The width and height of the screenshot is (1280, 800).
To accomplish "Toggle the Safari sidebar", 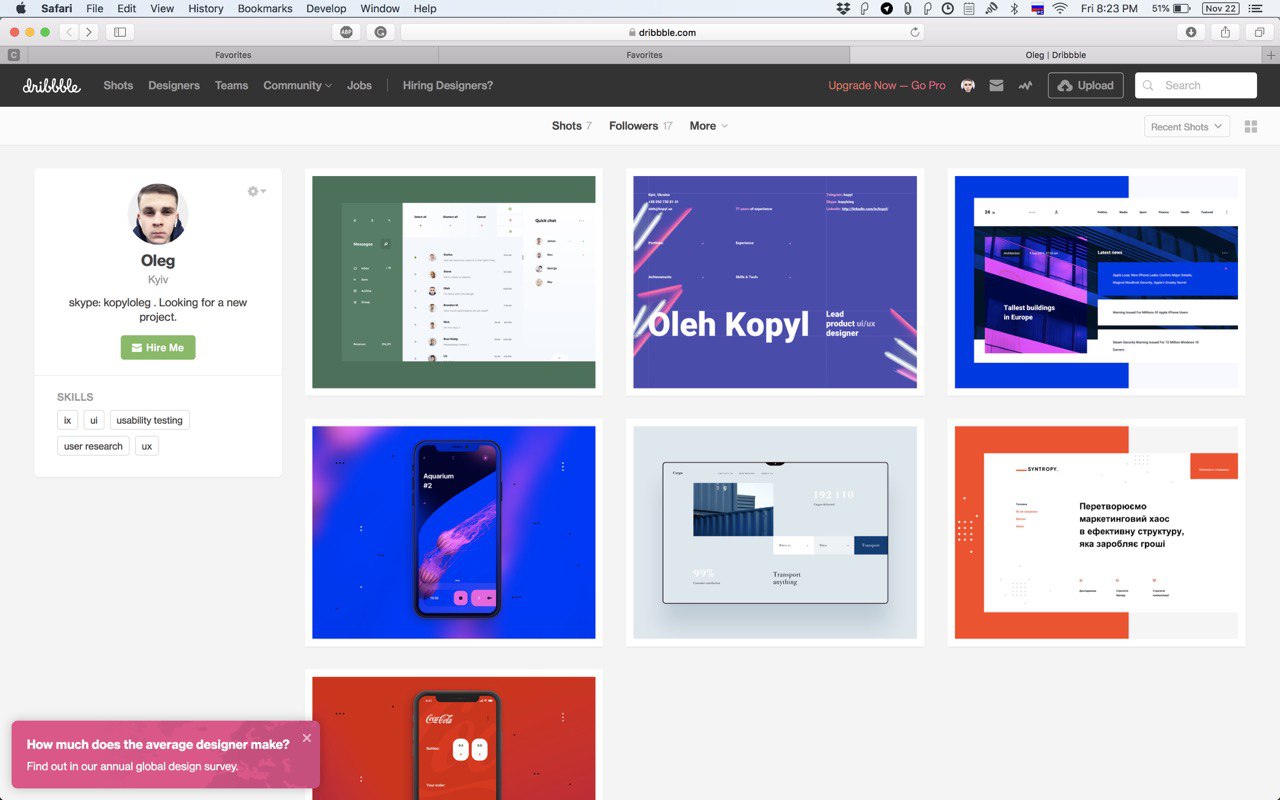I will pyautogui.click(x=120, y=32).
